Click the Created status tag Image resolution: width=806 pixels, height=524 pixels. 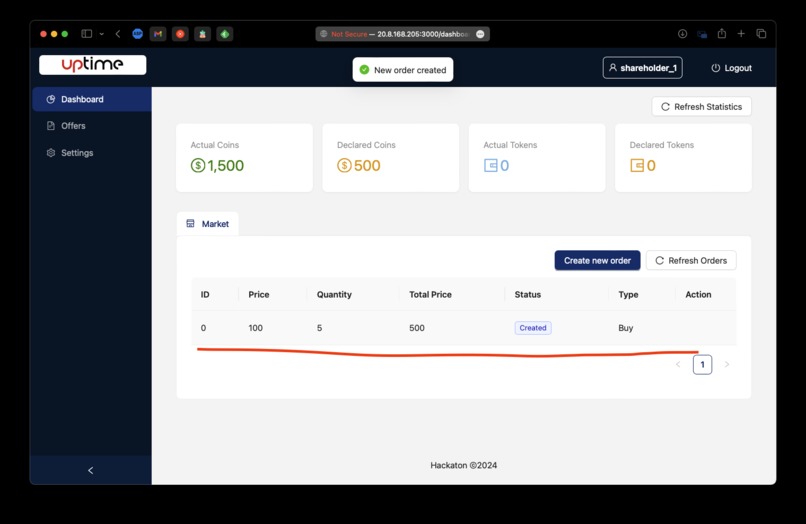(533, 328)
